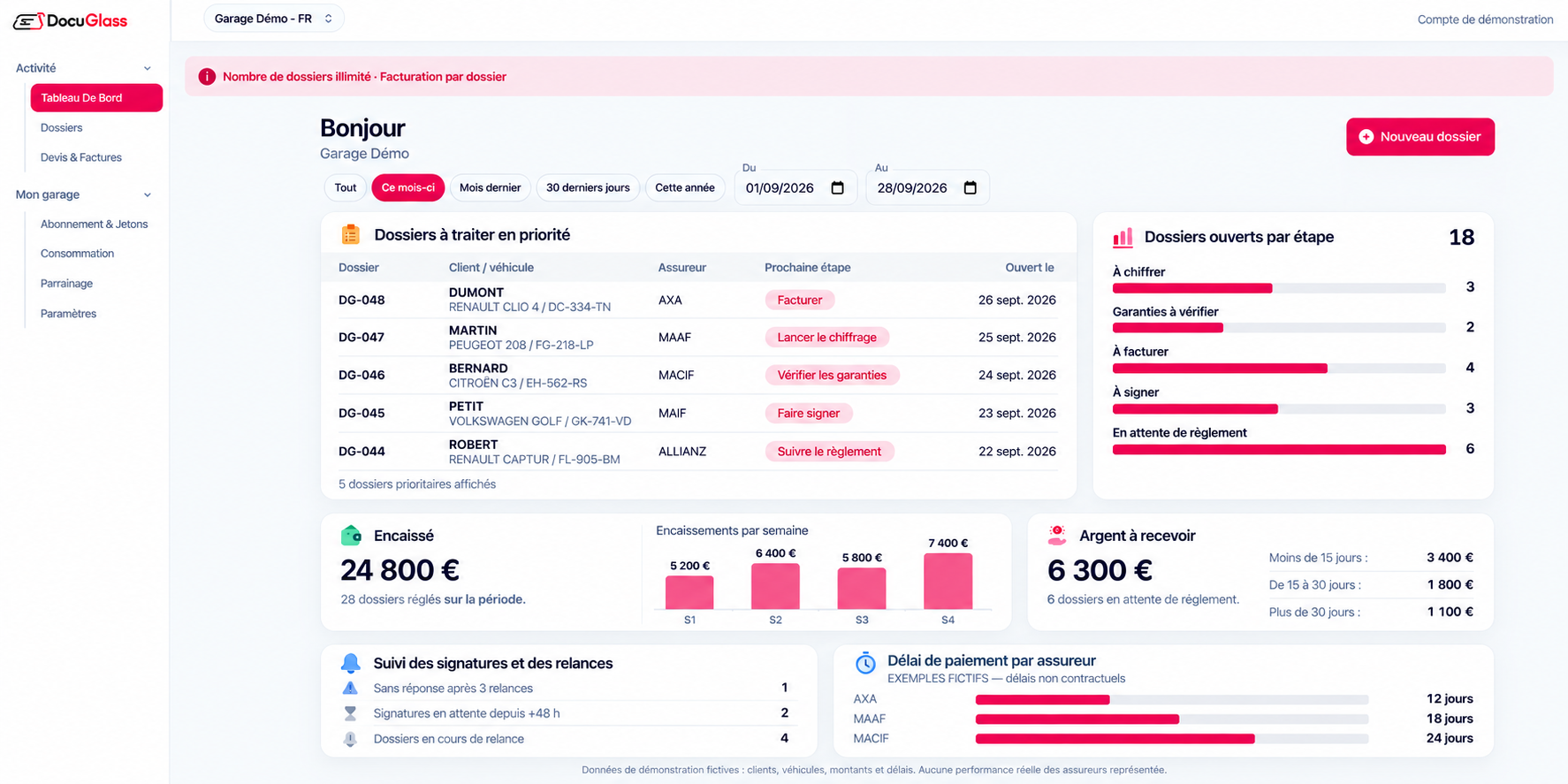Open Devis & Factures in sidebar
Screen dimensions: 1568x784
(81, 157)
